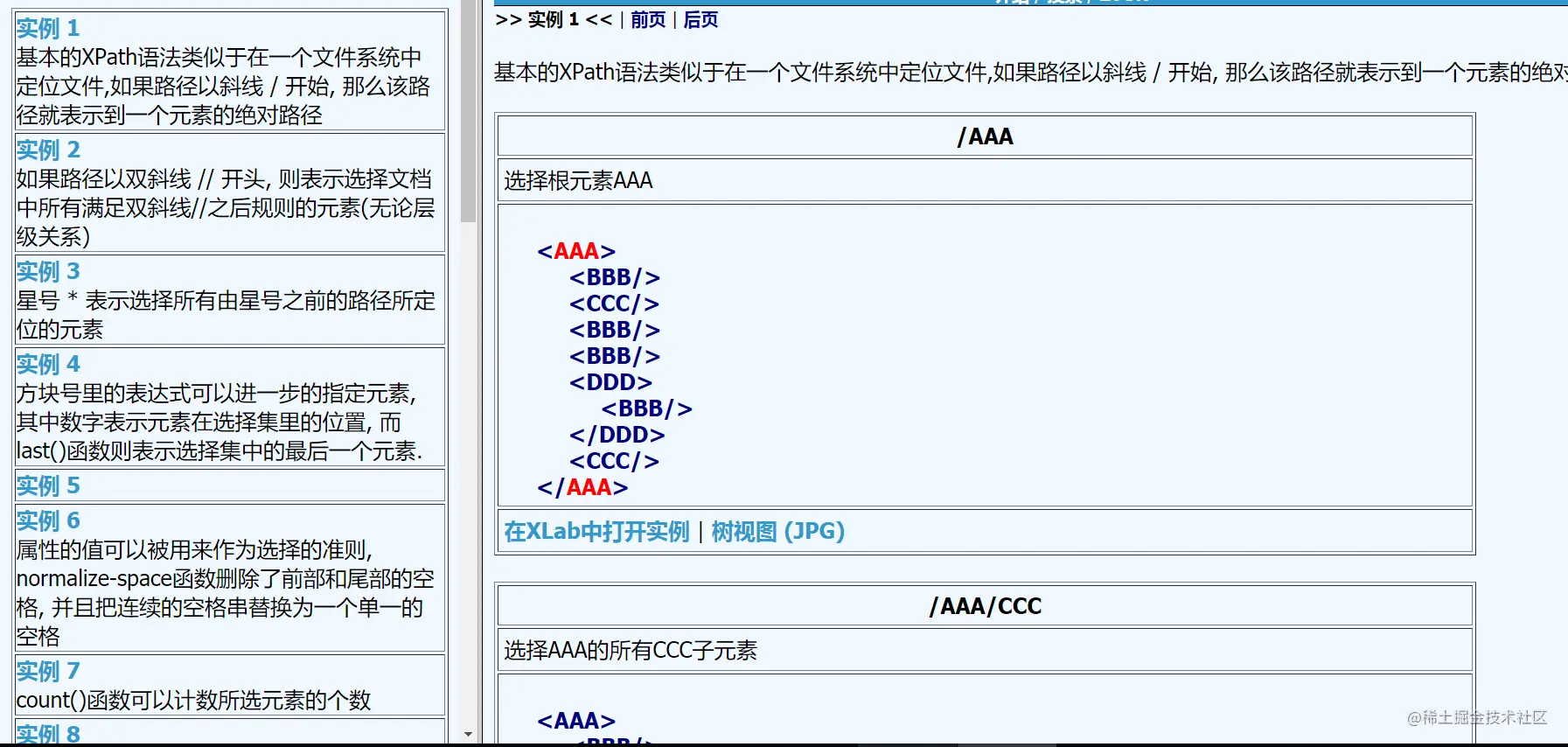Open the 实例 3 link in sidebar

pos(48,271)
